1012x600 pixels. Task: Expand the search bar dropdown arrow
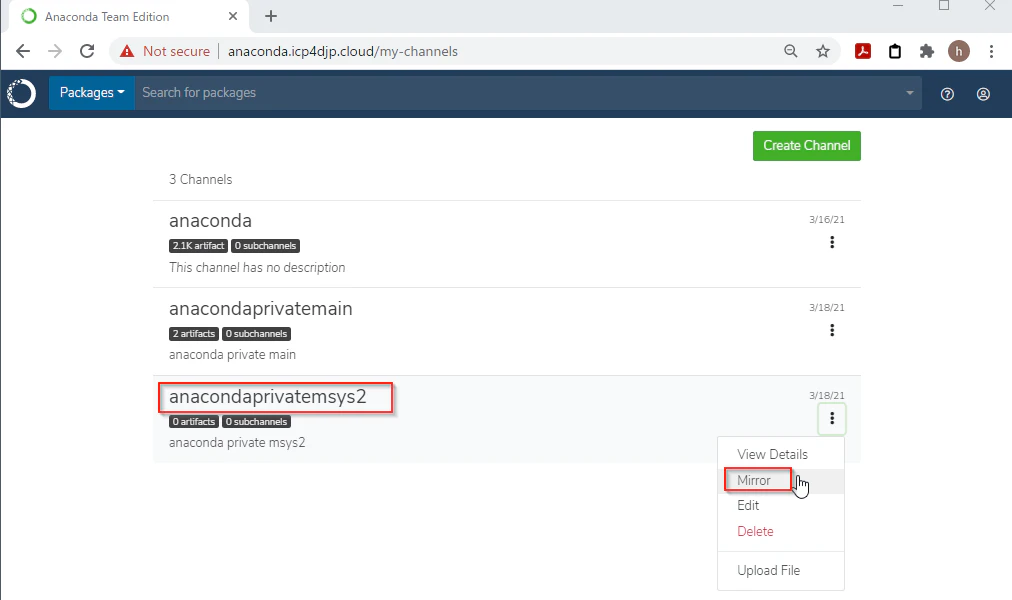click(x=909, y=93)
